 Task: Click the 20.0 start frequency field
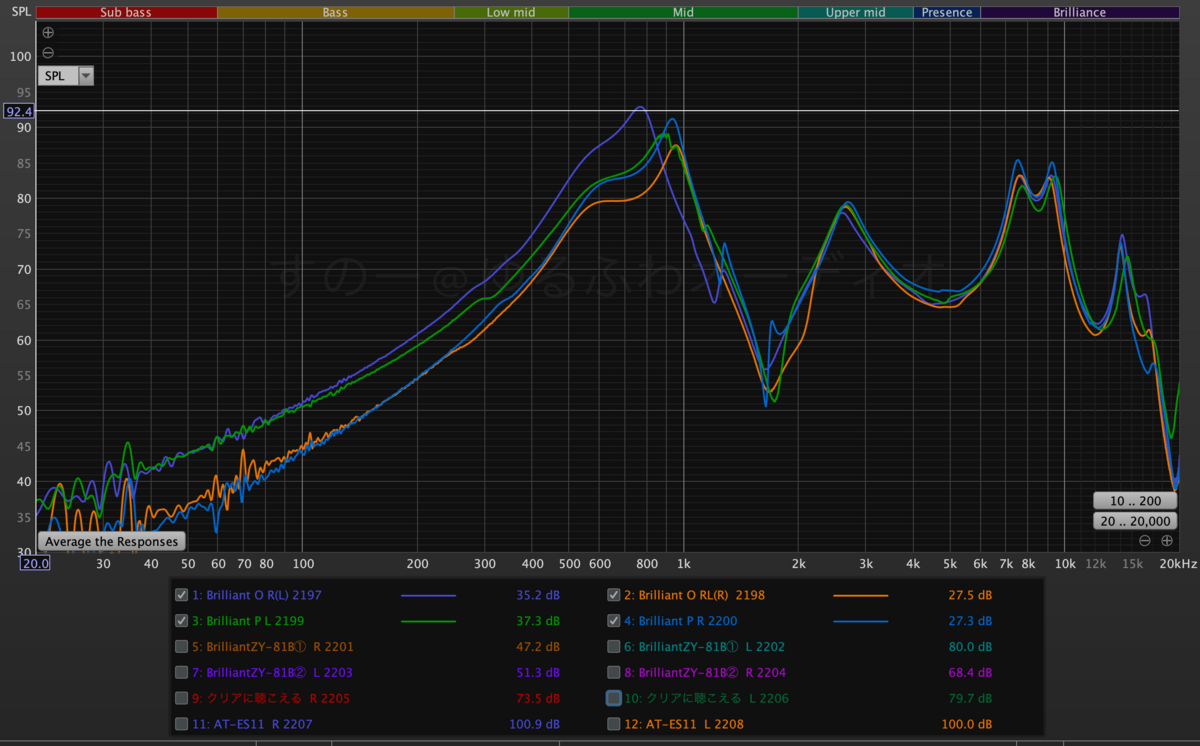point(35,563)
